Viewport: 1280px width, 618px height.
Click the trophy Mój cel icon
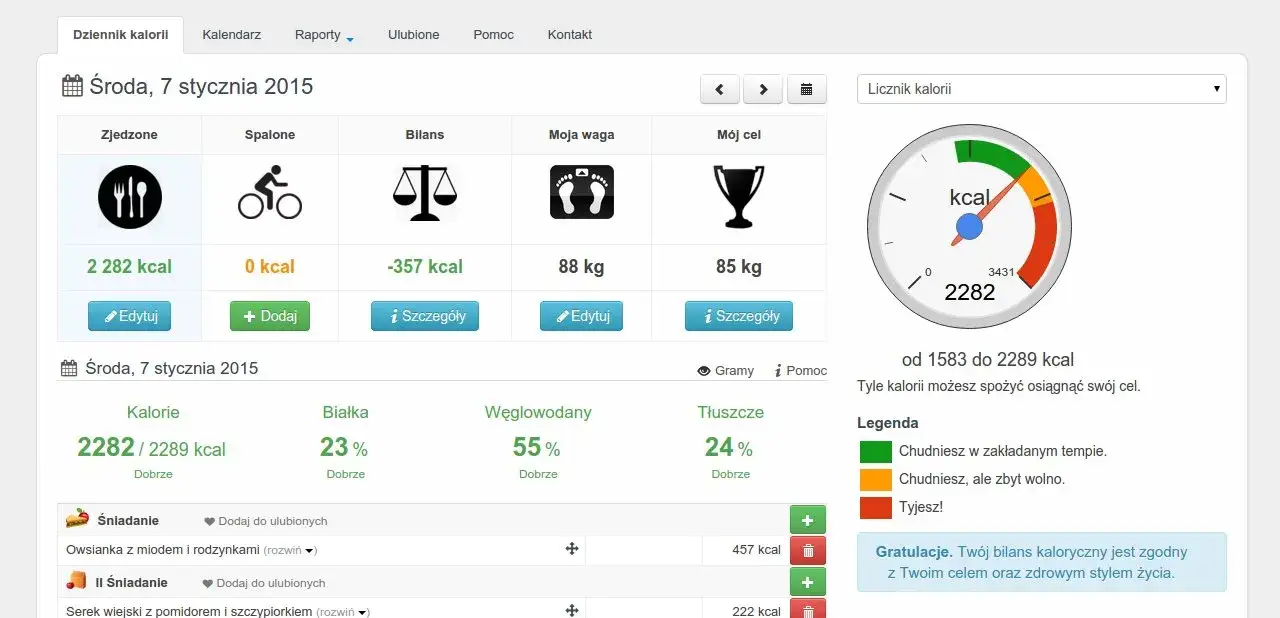click(738, 195)
